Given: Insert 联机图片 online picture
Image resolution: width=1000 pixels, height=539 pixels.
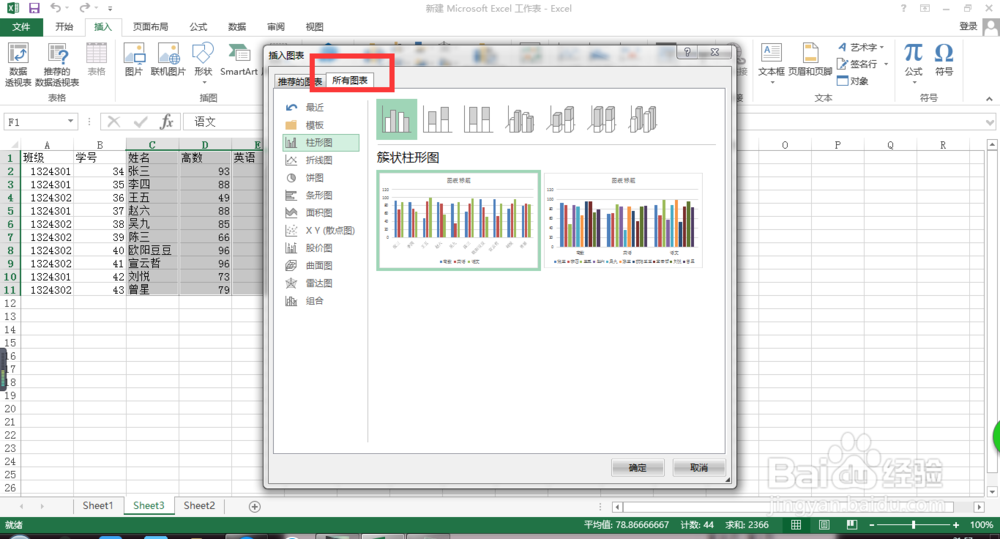Looking at the screenshot, I should pos(168,59).
